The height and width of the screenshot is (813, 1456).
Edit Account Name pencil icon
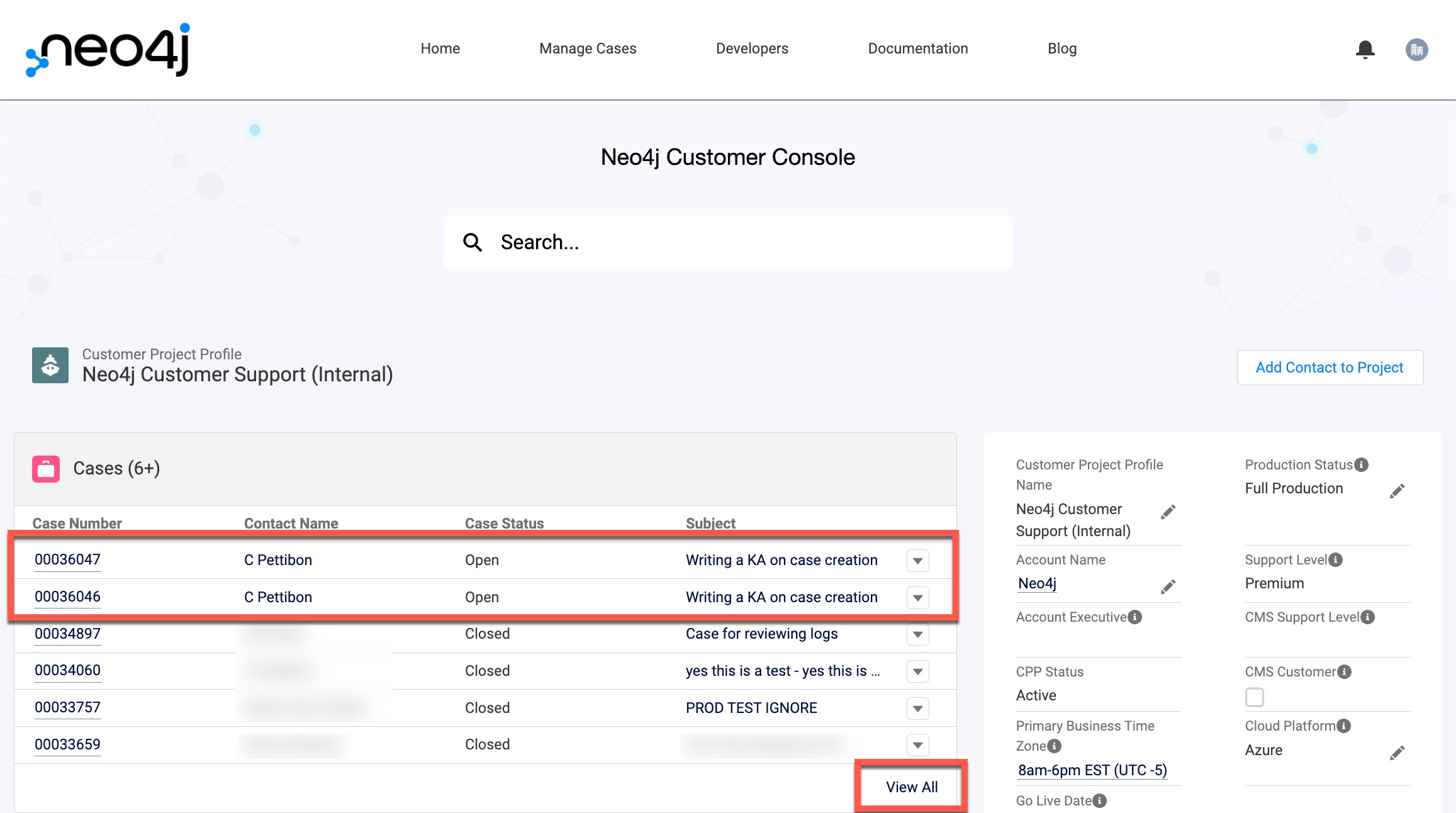coord(1168,587)
